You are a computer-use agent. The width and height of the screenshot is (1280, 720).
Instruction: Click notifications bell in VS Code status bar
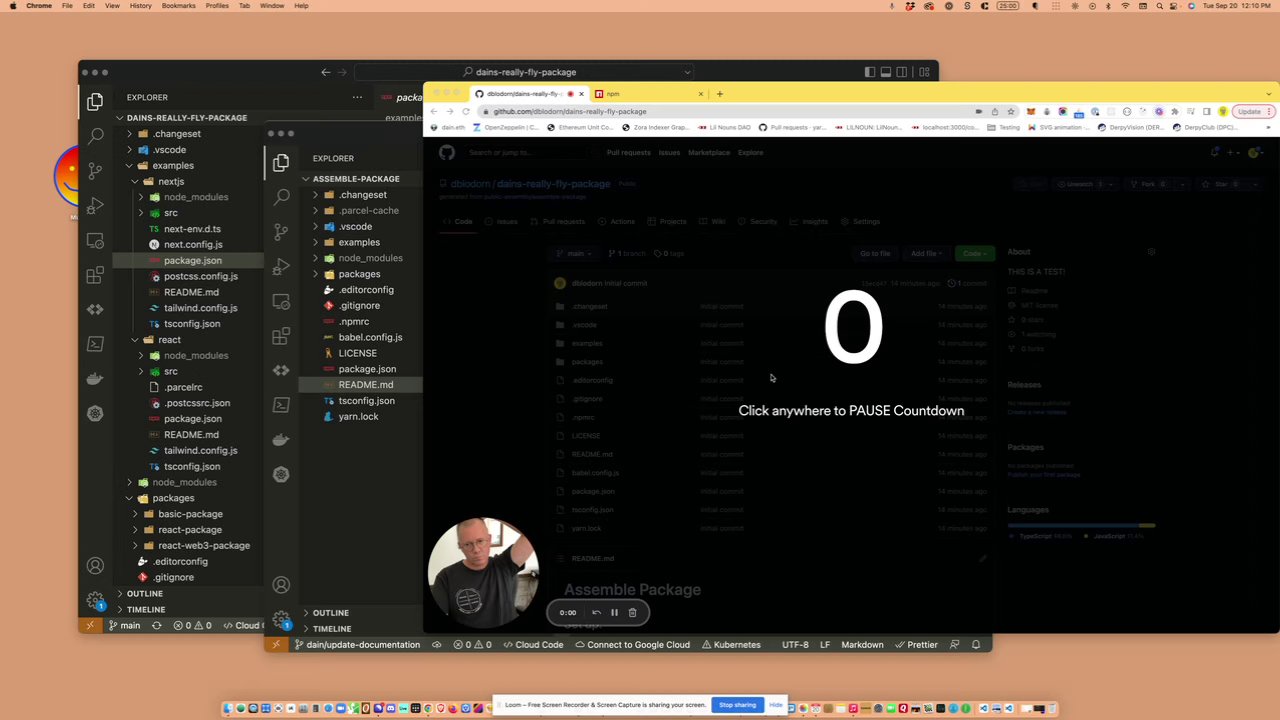tap(976, 645)
